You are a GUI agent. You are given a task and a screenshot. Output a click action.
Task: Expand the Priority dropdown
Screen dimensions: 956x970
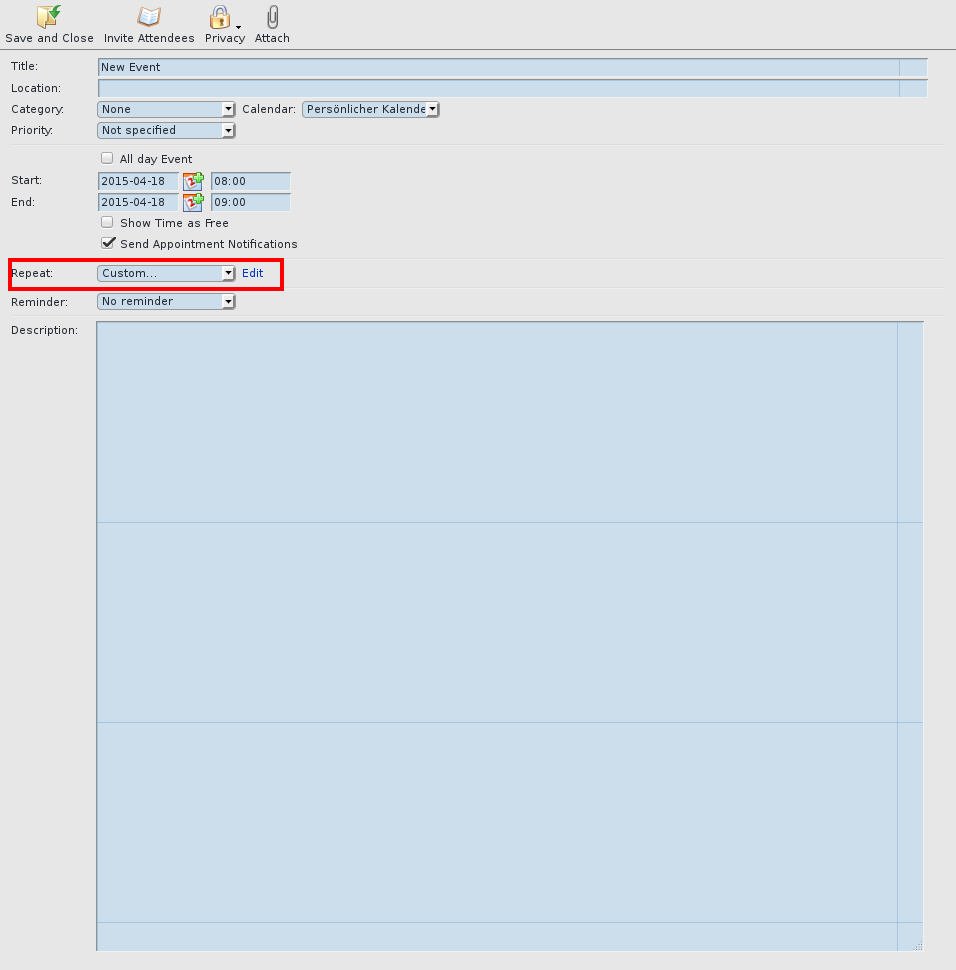pos(166,130)
